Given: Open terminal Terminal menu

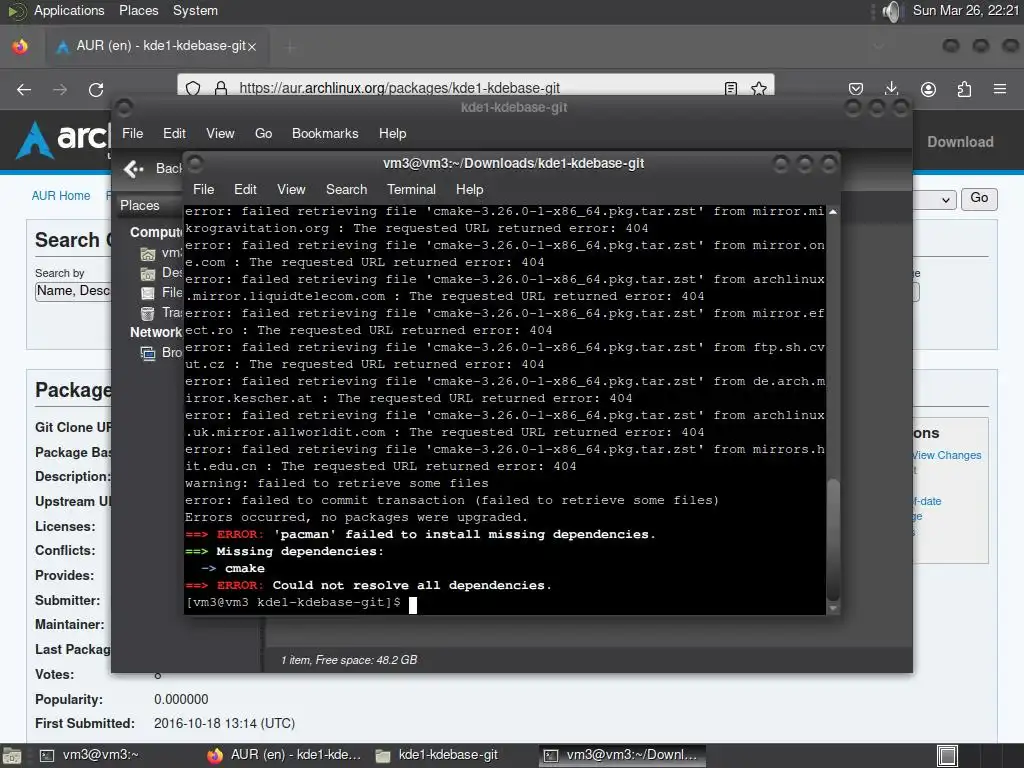Looking at the screenshot, I should (x=411, y=189).
